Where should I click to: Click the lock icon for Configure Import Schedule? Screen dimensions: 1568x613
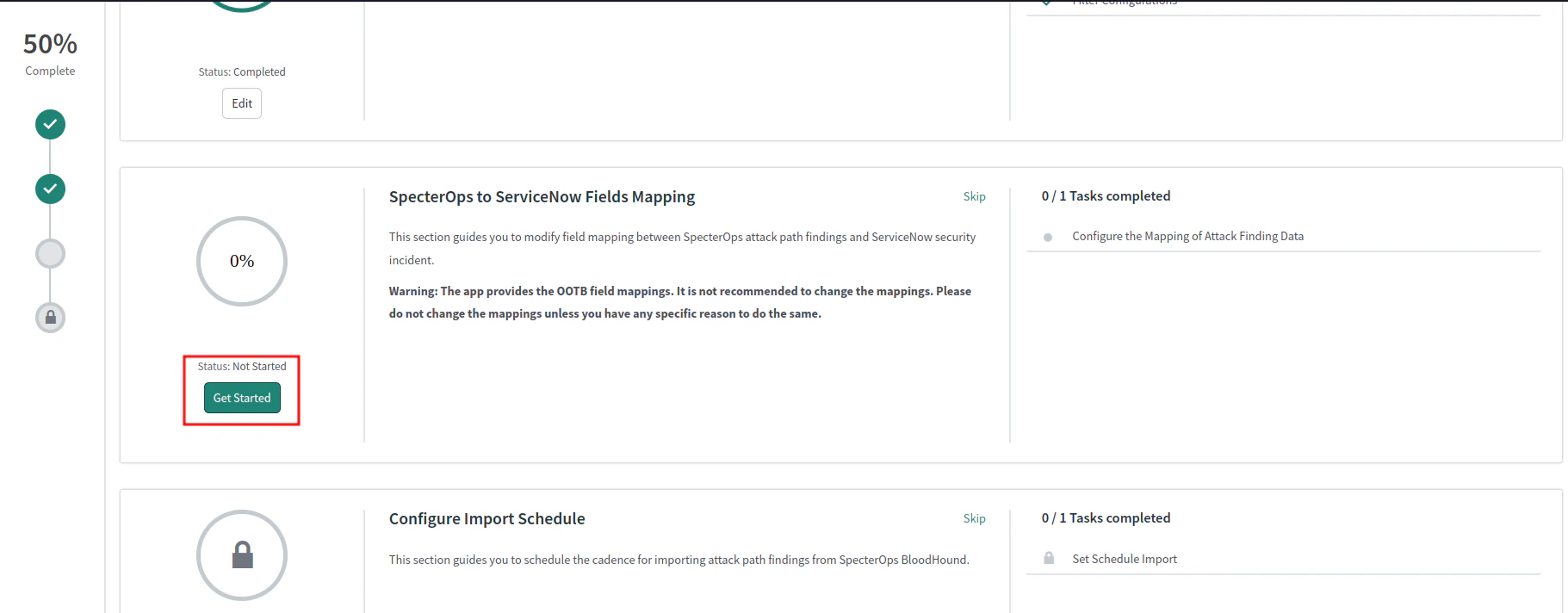tap(242, 555)
